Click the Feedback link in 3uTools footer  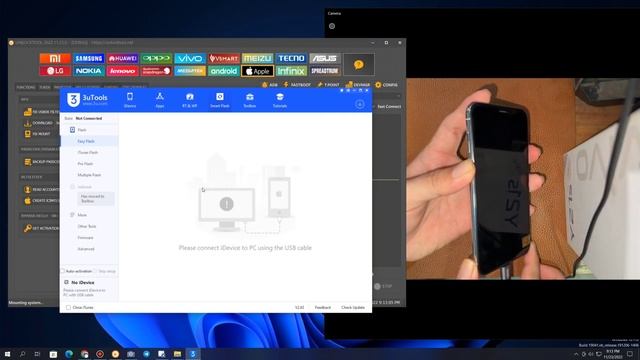point(322,307)
